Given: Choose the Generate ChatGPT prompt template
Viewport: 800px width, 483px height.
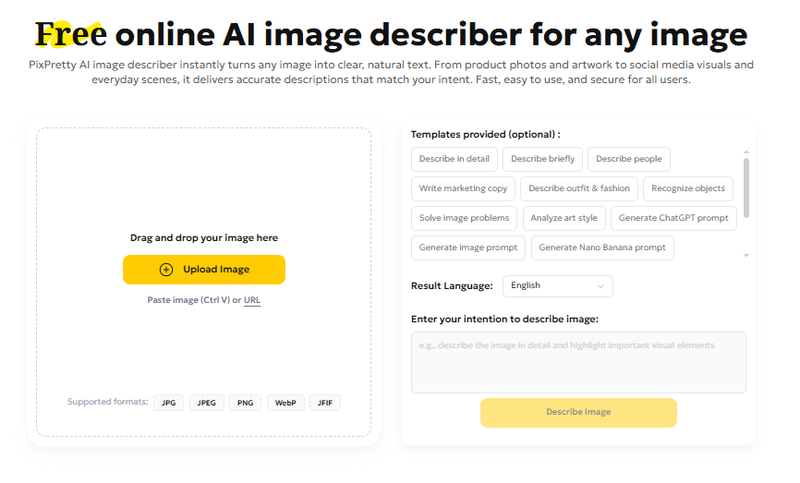Looking at the screenshot, I should pyautogui.click(x=673, y=218).
